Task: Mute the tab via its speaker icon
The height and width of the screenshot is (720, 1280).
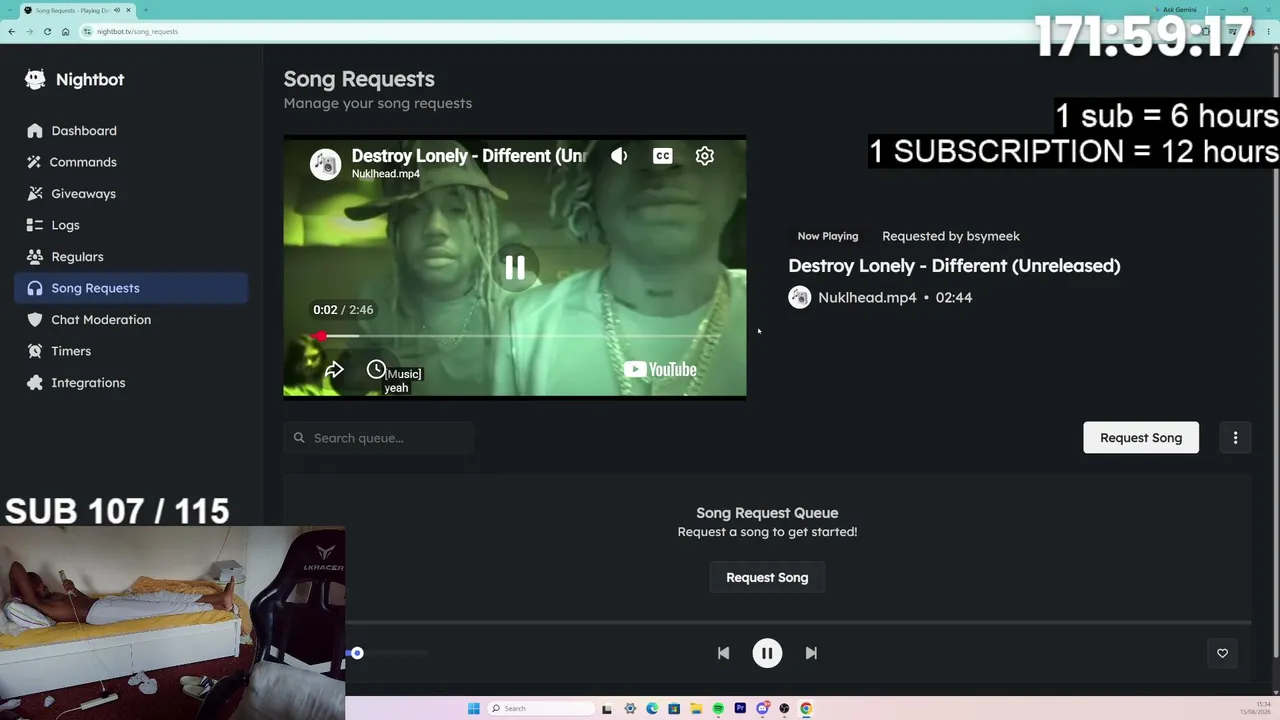Action: click(x=117, y=10)
